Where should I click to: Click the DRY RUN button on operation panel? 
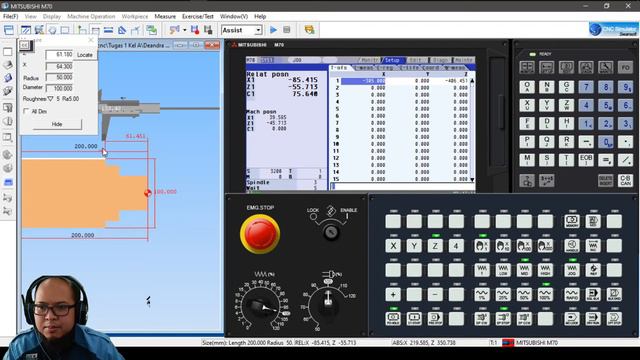[x=593, y=318]
